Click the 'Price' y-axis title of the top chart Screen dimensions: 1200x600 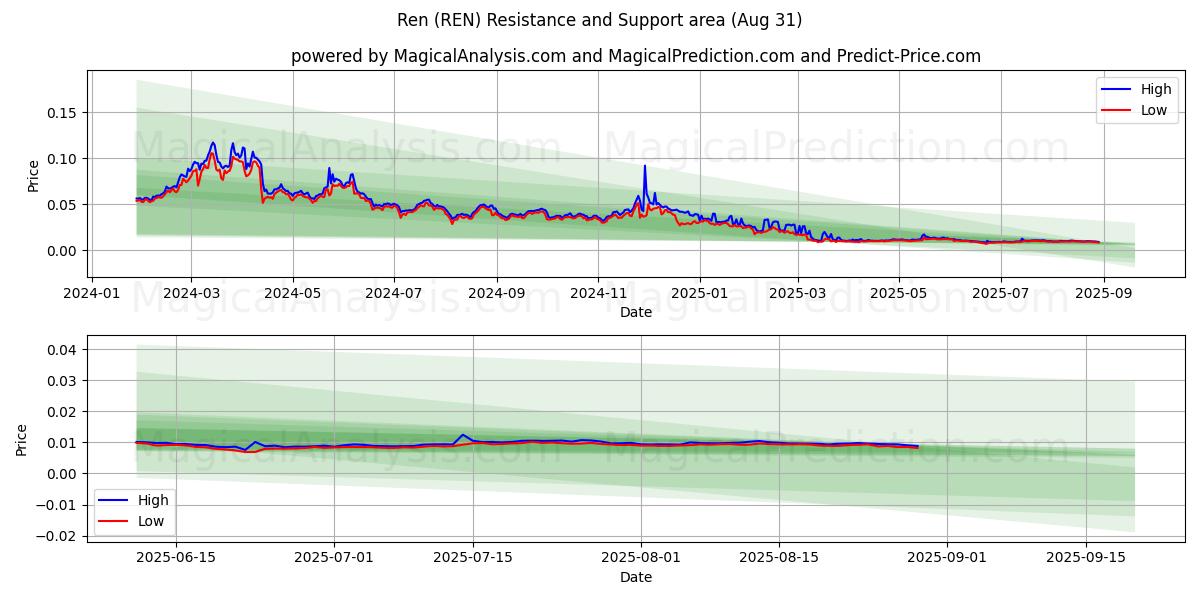33,176
